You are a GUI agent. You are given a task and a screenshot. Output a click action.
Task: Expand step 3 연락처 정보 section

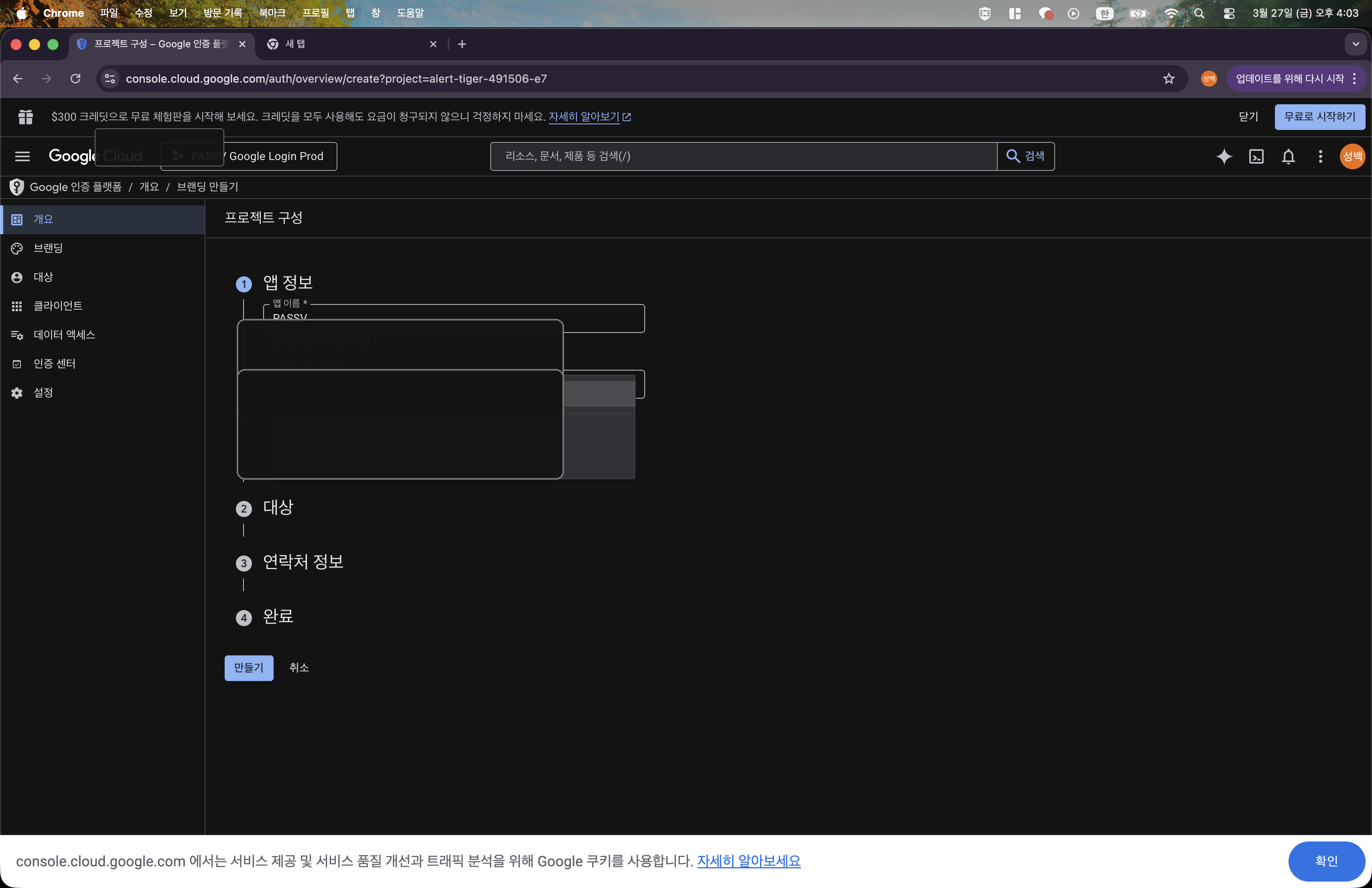point(302,562)
